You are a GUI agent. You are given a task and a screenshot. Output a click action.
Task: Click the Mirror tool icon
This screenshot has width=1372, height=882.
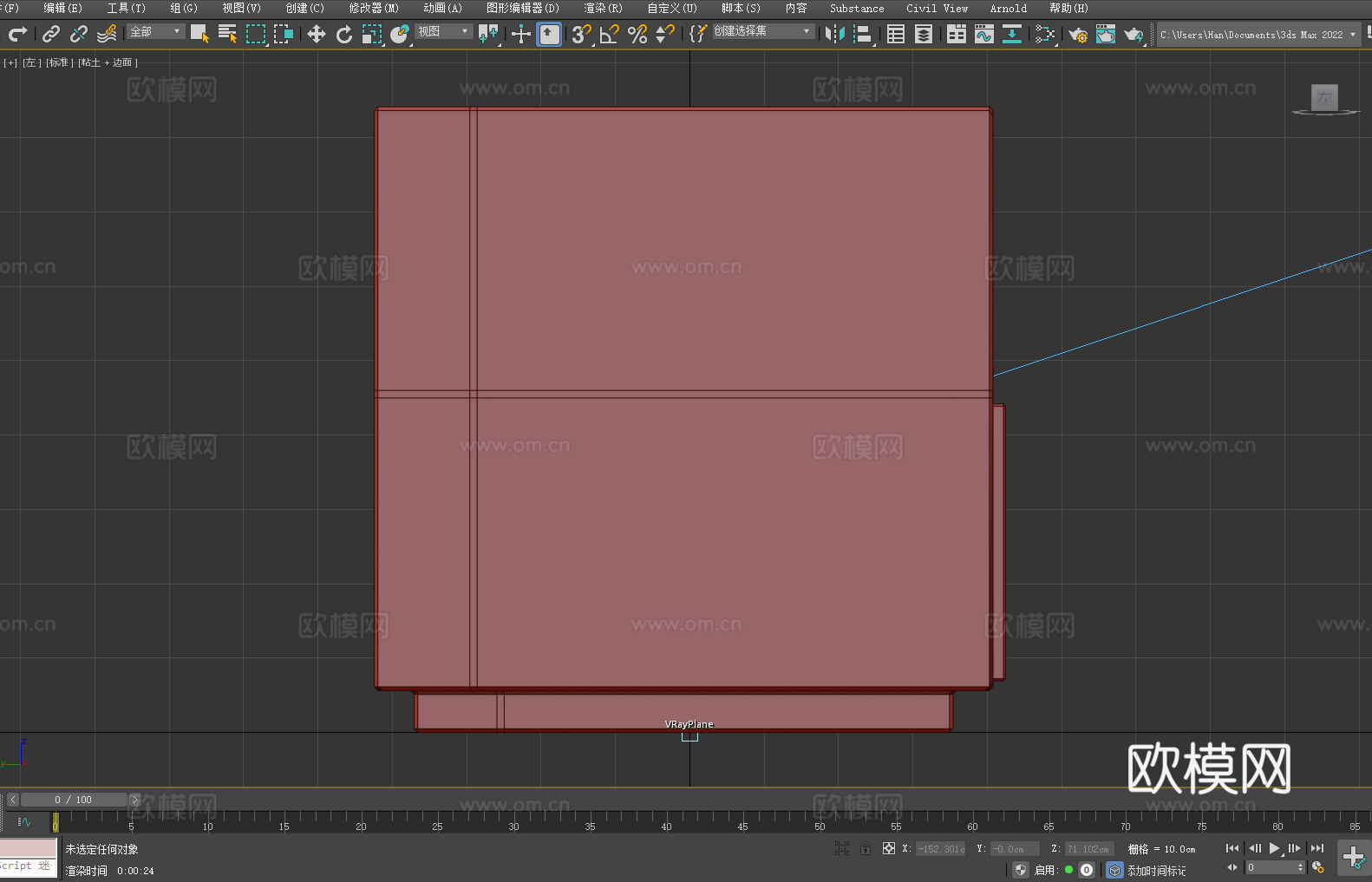click(835, 34)
